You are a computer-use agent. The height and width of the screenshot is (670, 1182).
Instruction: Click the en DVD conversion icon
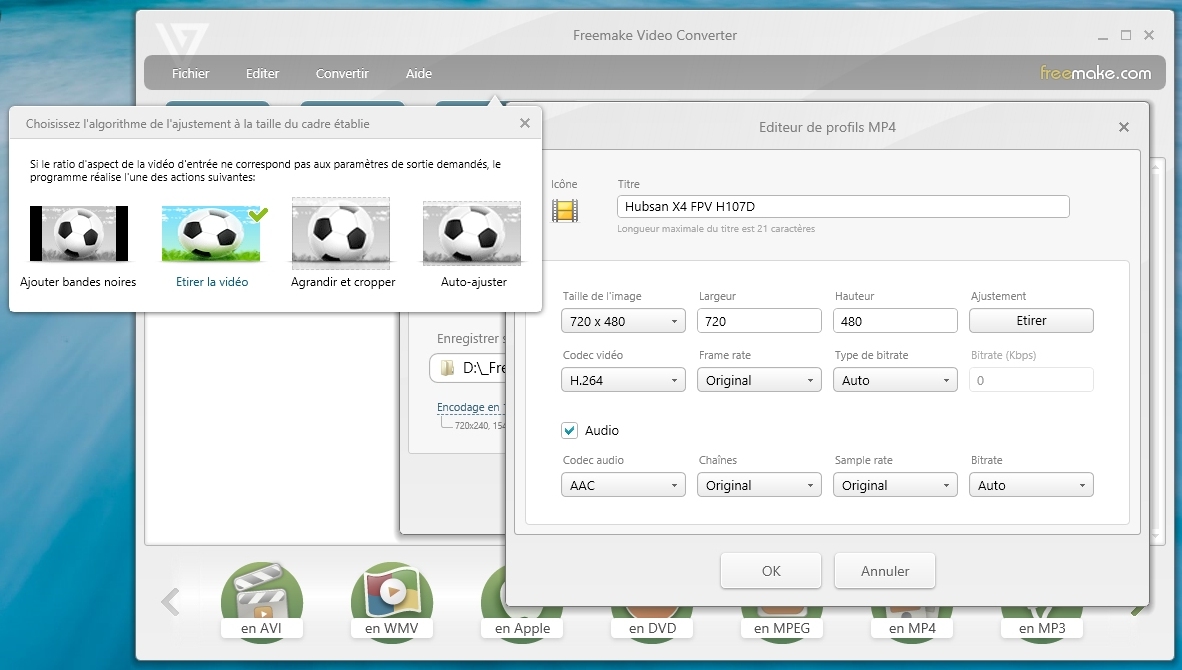(x=652, y=624)
